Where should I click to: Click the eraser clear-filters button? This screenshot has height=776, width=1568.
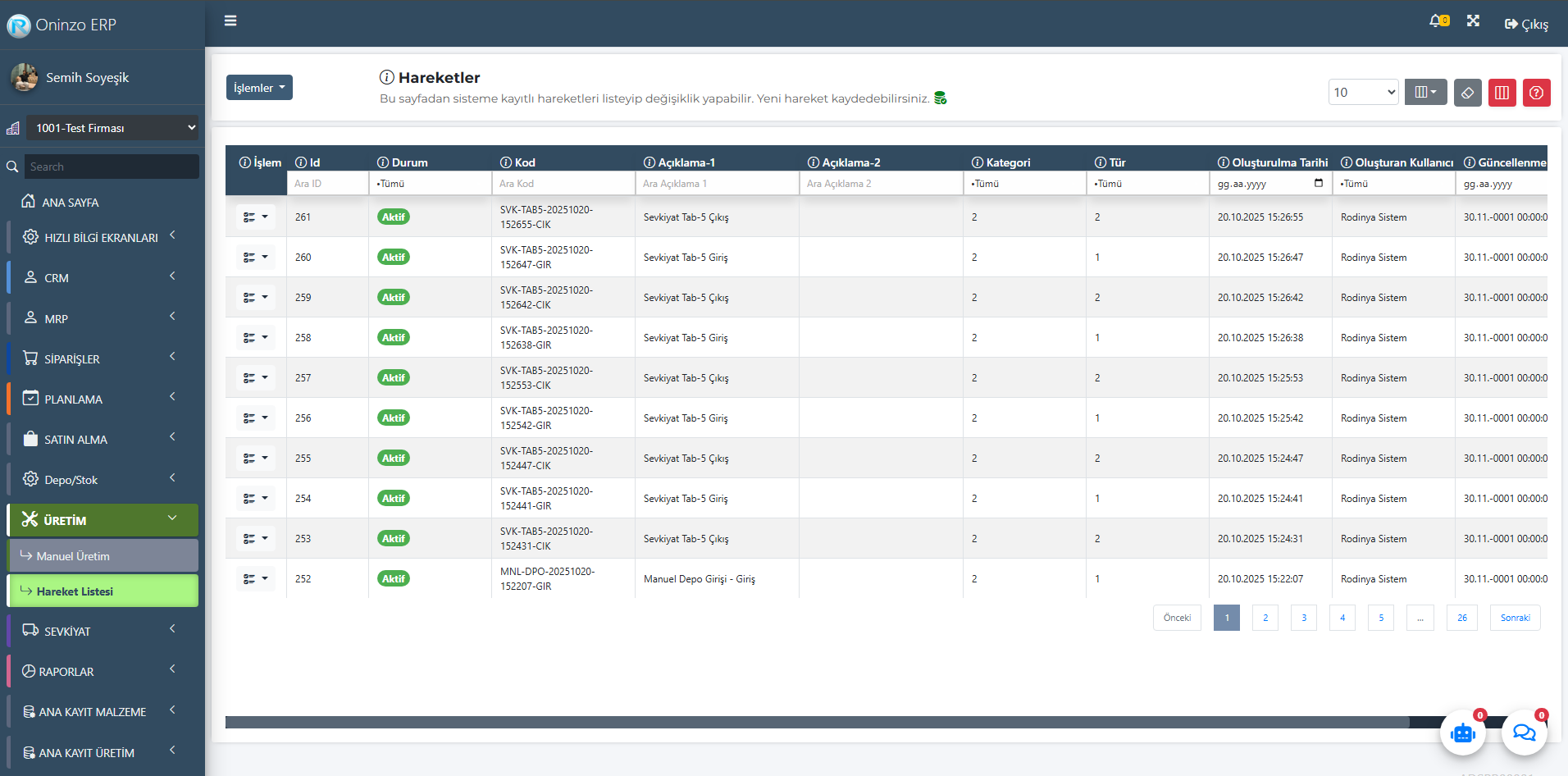click(1467, 93)
